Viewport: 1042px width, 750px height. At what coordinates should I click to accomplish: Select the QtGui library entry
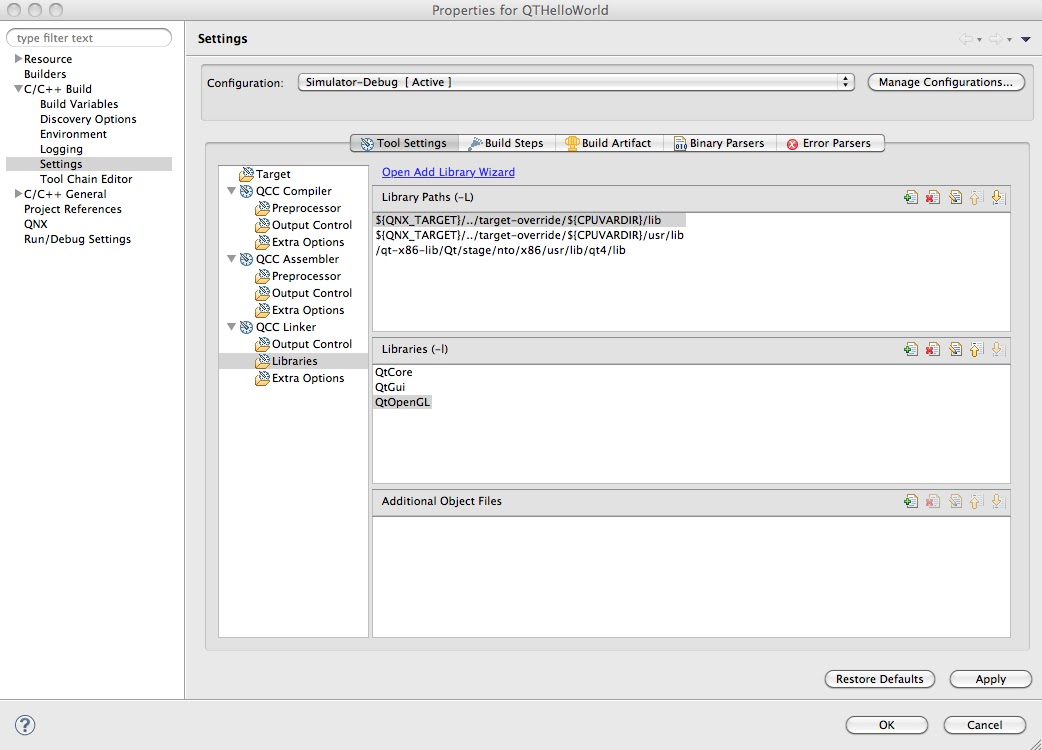click(389, 387)
